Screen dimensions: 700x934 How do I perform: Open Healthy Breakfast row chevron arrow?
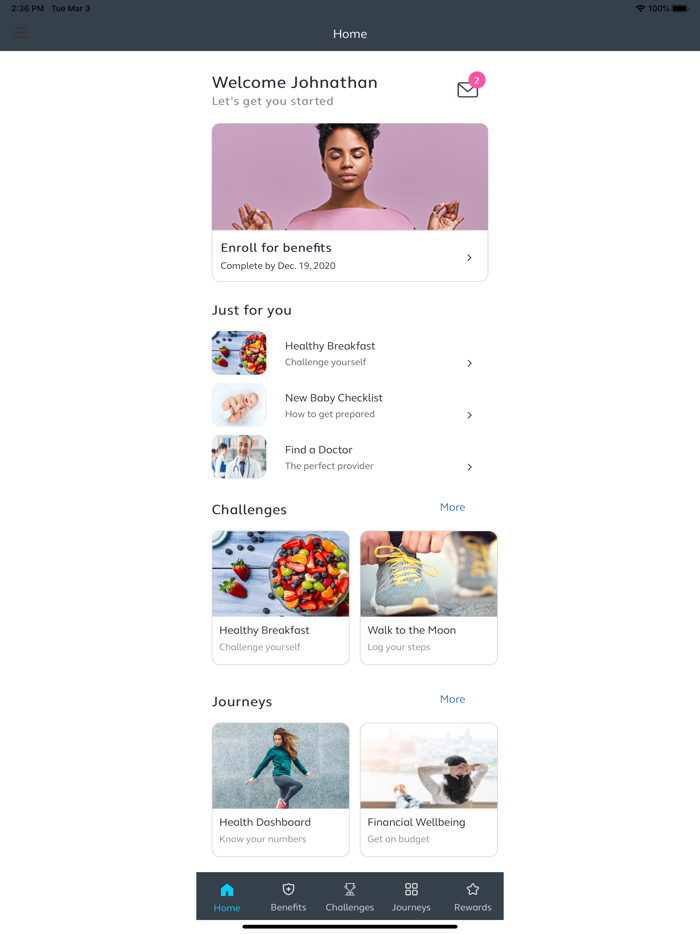[x=469, y=363]
